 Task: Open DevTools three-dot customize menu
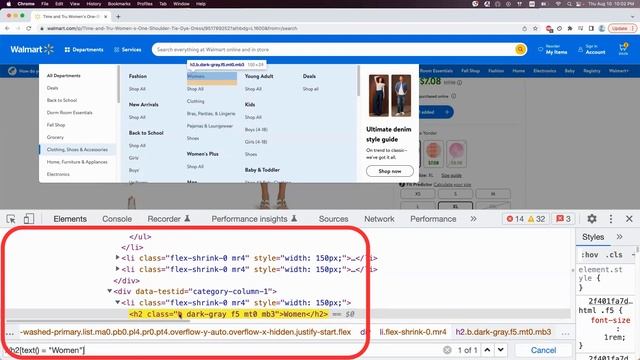[x=611, y=219]
